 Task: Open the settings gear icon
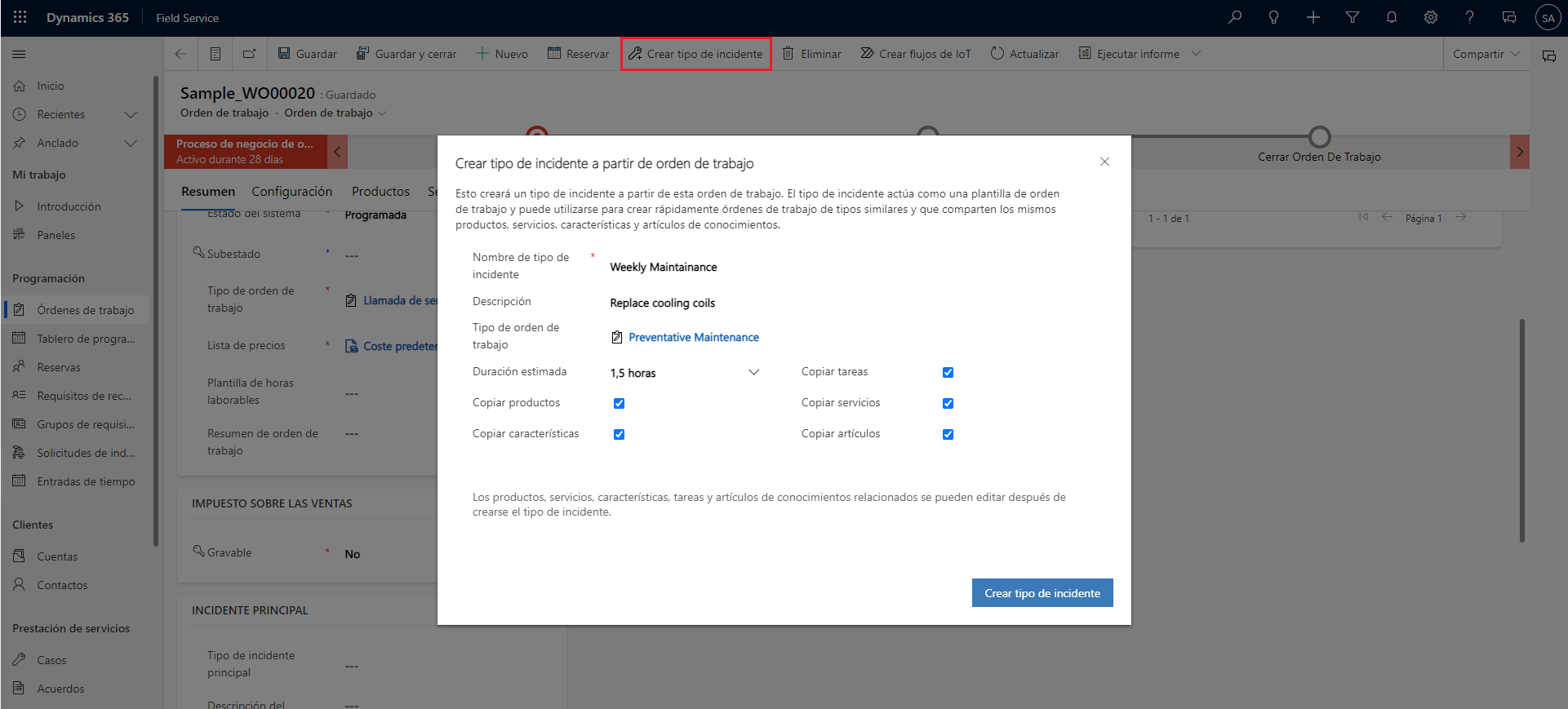(x=1431, y=17)
